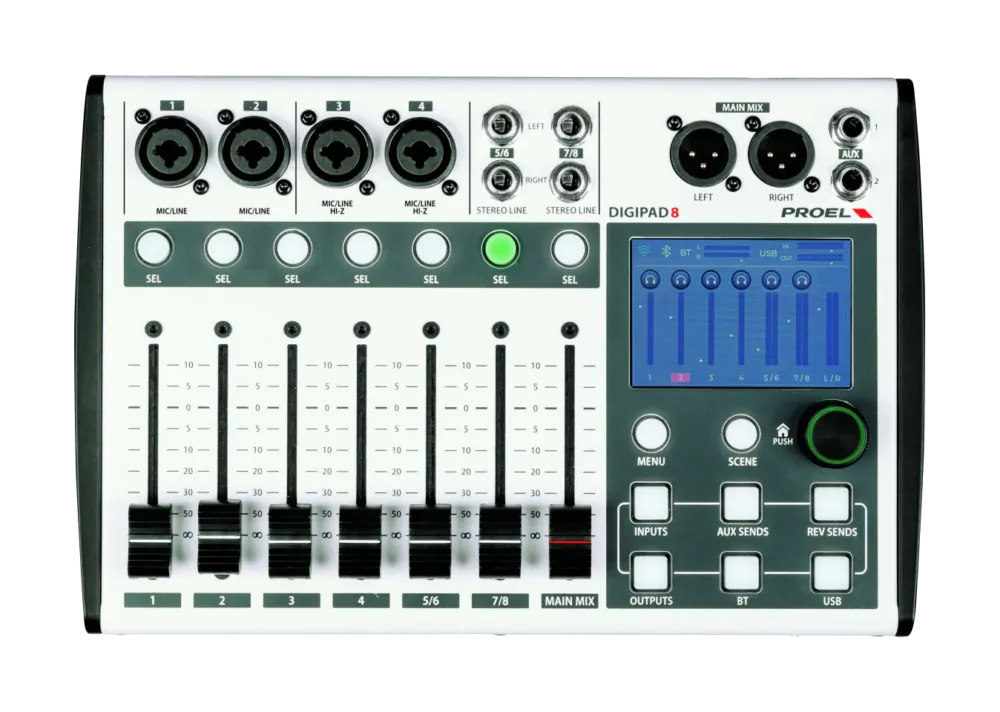1000x712 pixels.
Task: Click the MAIN MIX fader with red line
Action: click(x=570, y=542)
